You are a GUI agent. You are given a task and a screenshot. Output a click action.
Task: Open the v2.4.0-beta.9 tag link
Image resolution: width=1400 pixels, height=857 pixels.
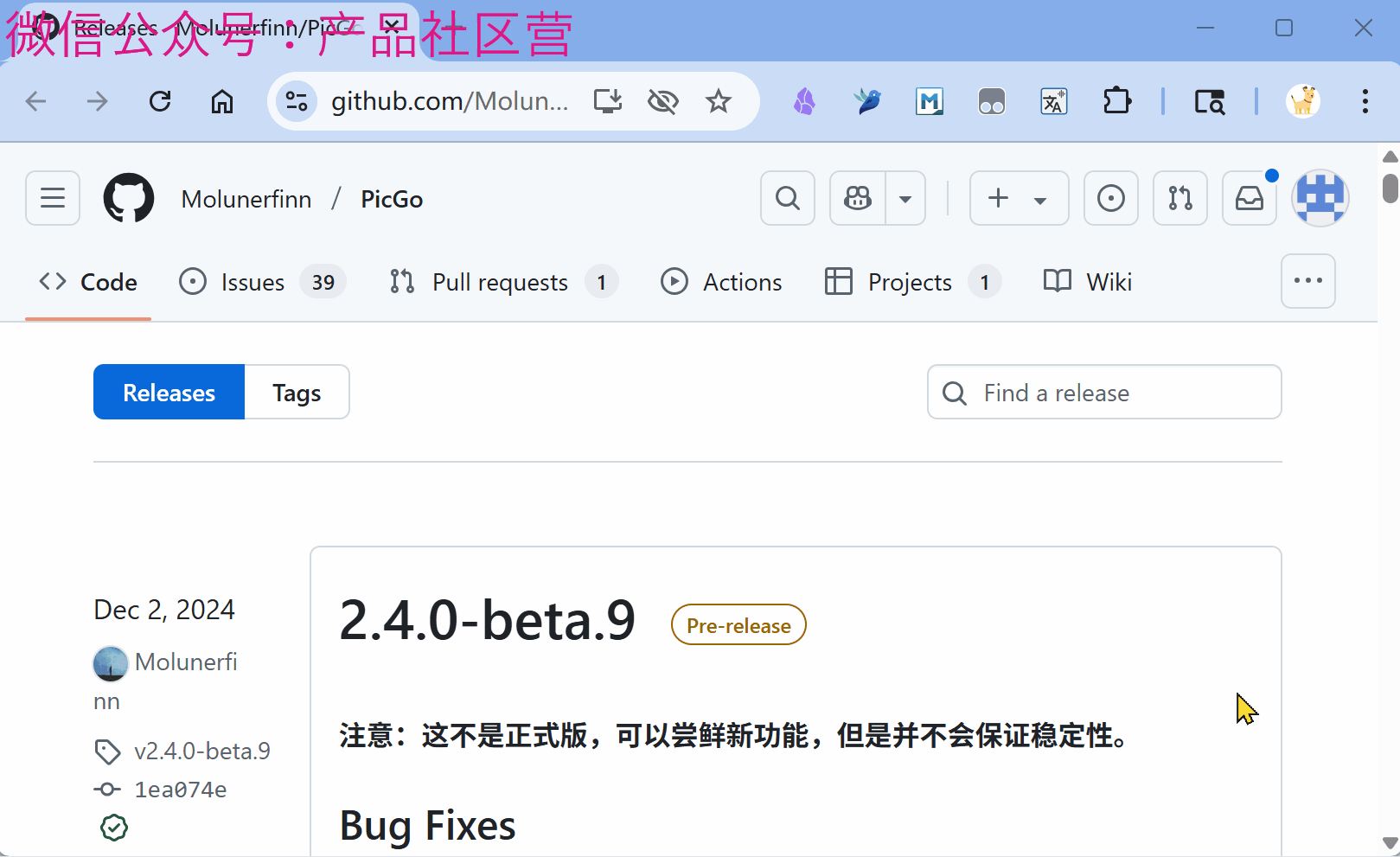tap(202, 751)
